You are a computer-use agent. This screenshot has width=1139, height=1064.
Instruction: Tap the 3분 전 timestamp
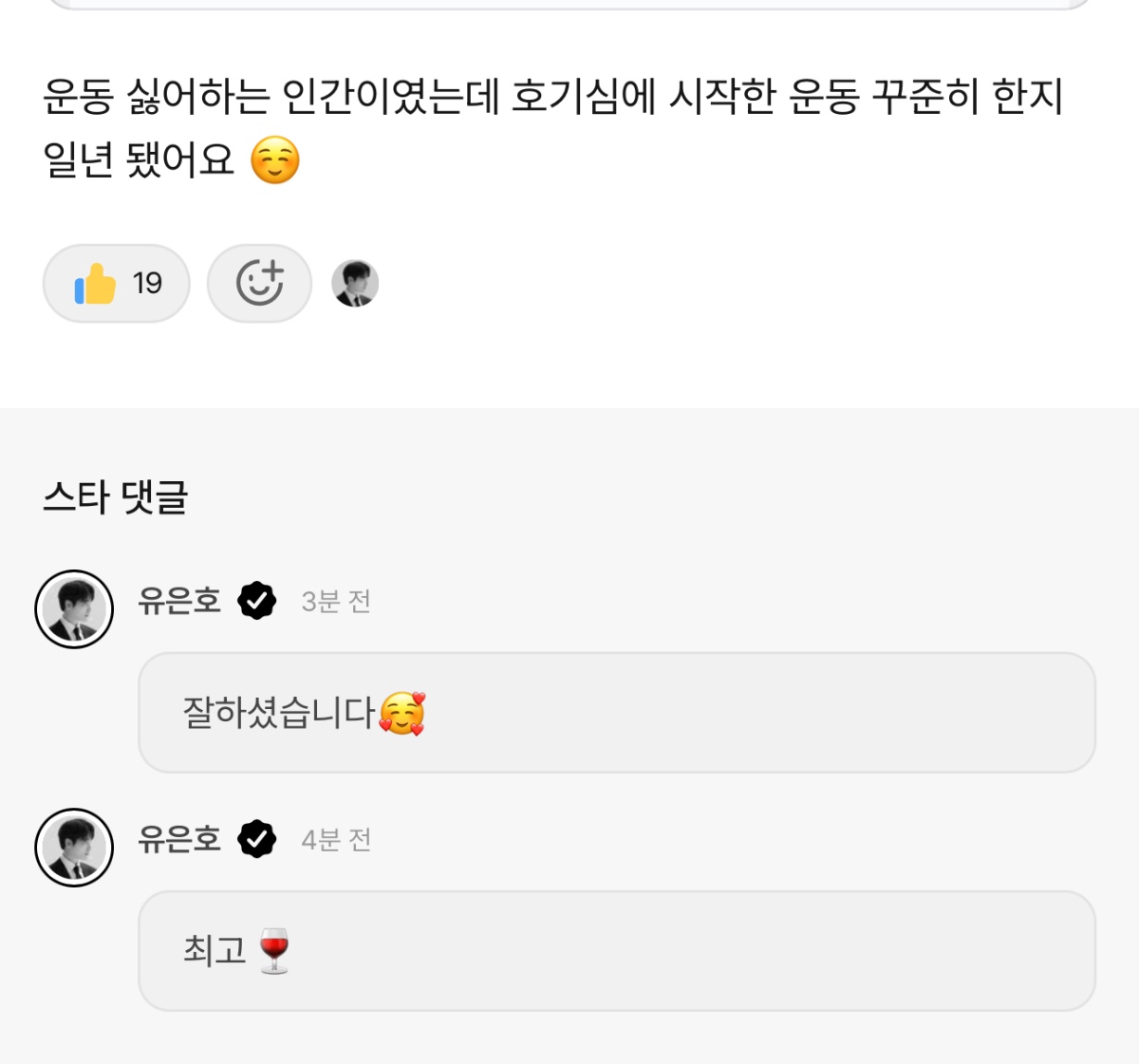(x=336, y=602)
